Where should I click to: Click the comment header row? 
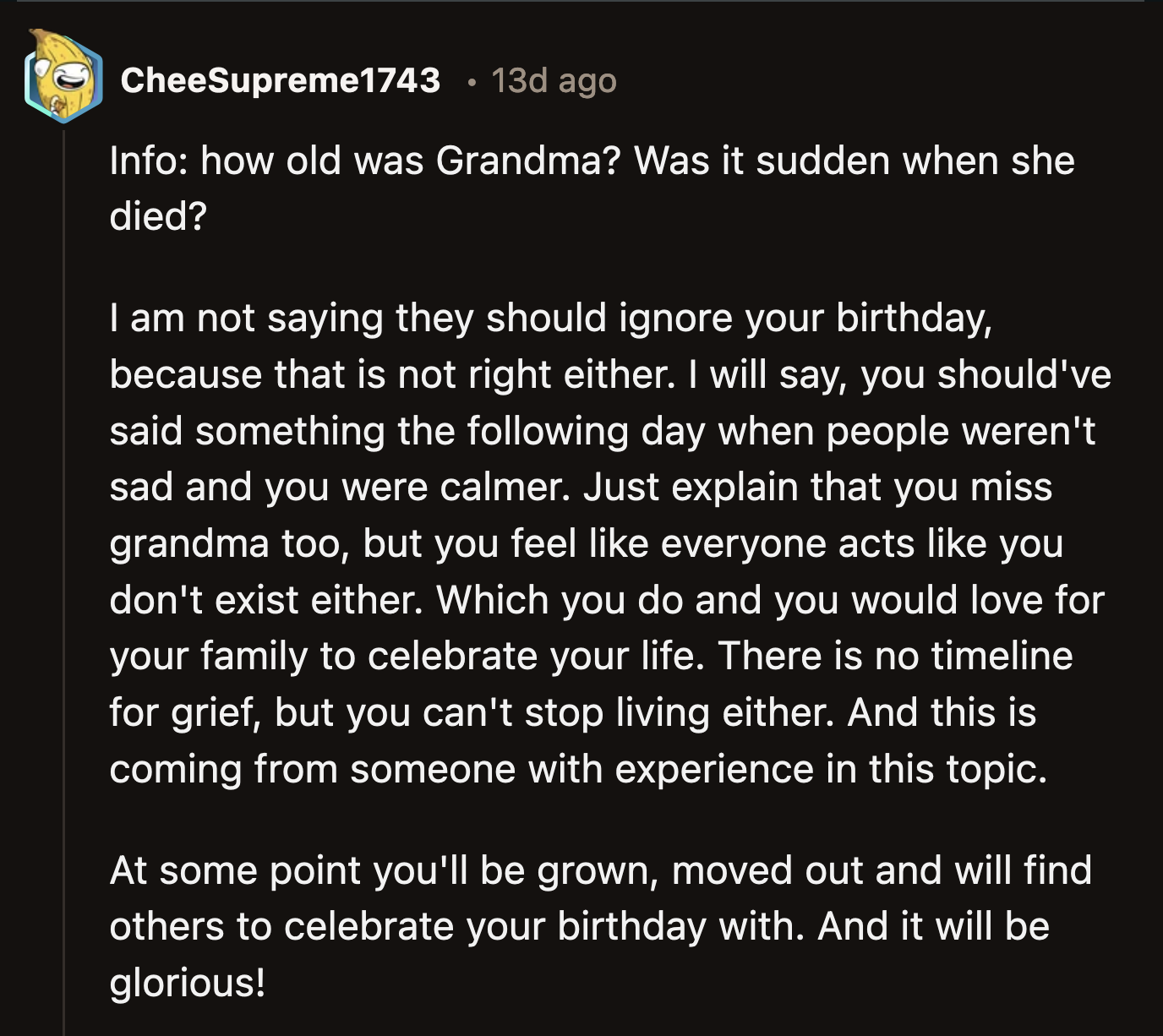click(338, 82)
